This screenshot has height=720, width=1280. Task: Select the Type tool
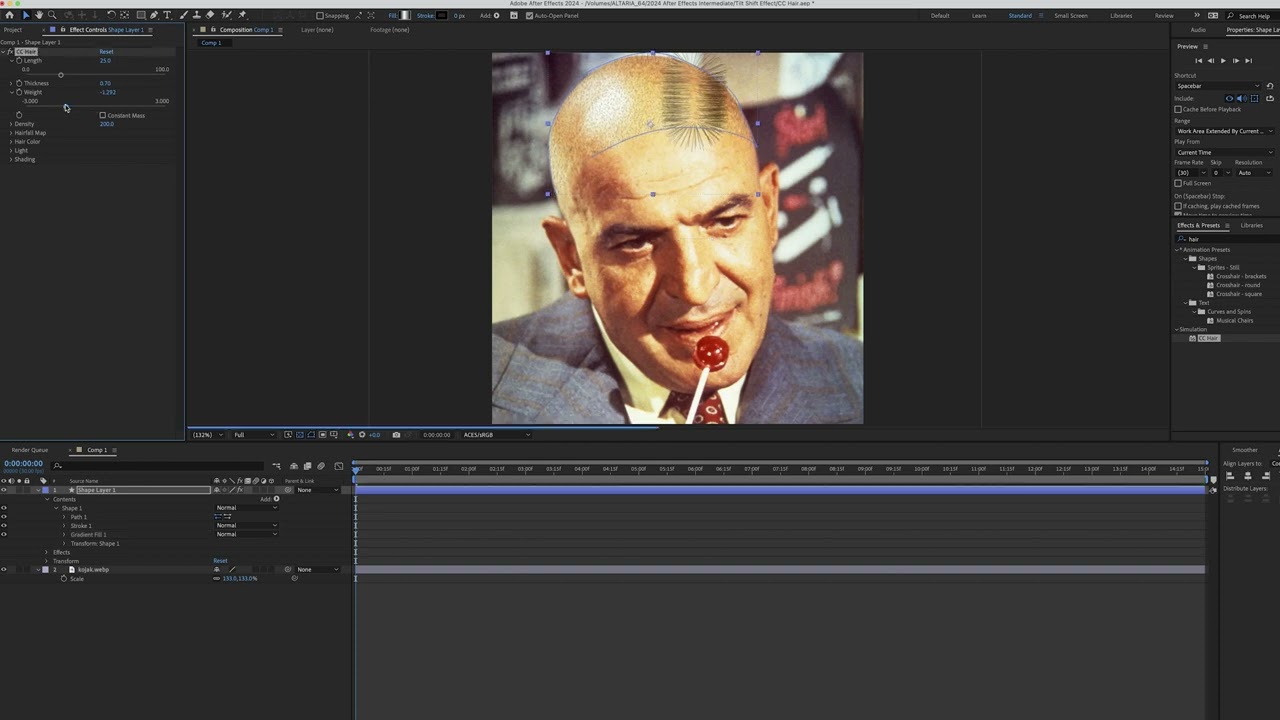click(x=167, y=15)
